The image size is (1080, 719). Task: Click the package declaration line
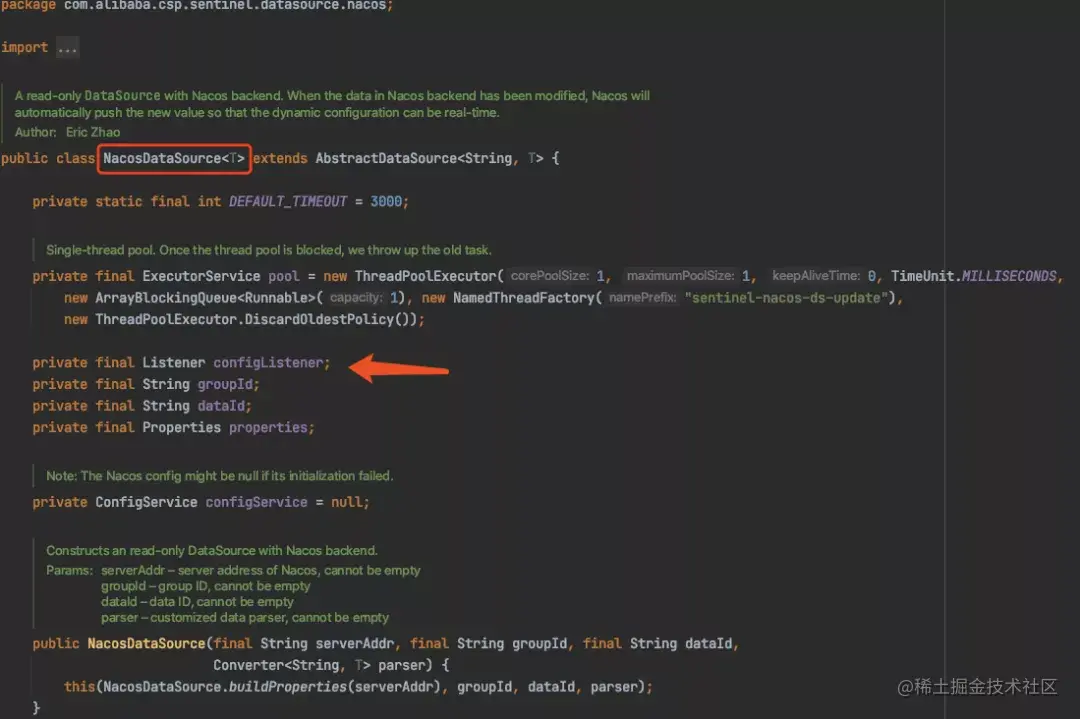point(197,6)
